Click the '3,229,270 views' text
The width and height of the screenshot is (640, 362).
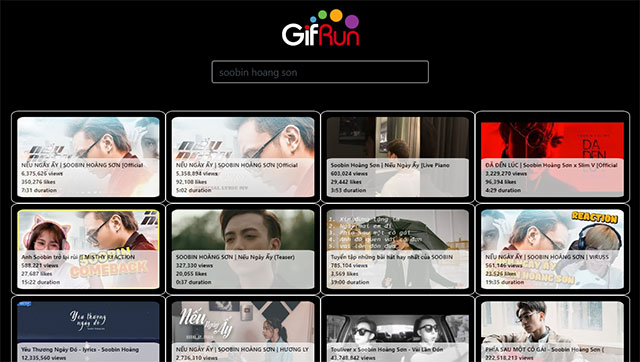507,173
